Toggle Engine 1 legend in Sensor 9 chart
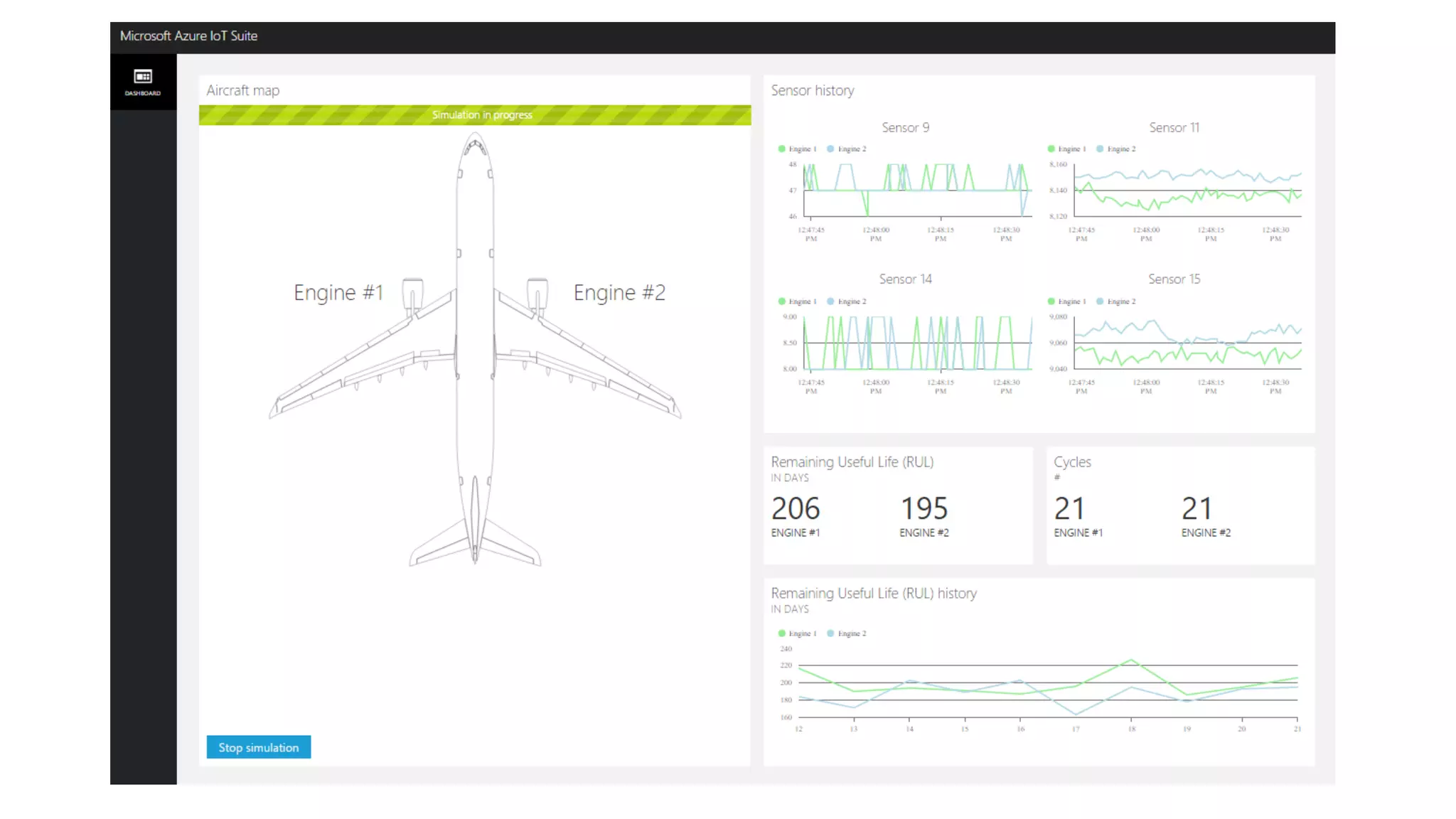The width and height of the screenshot is (1456, 819). [x=798, y=149]
